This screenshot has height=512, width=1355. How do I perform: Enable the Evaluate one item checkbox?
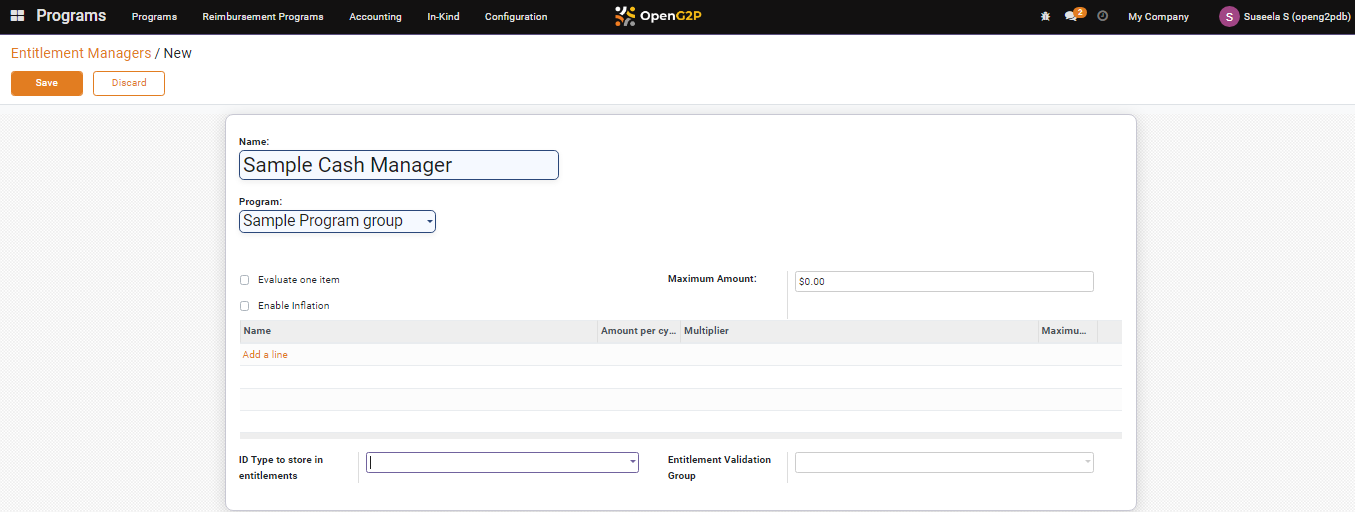coord(245,280)
